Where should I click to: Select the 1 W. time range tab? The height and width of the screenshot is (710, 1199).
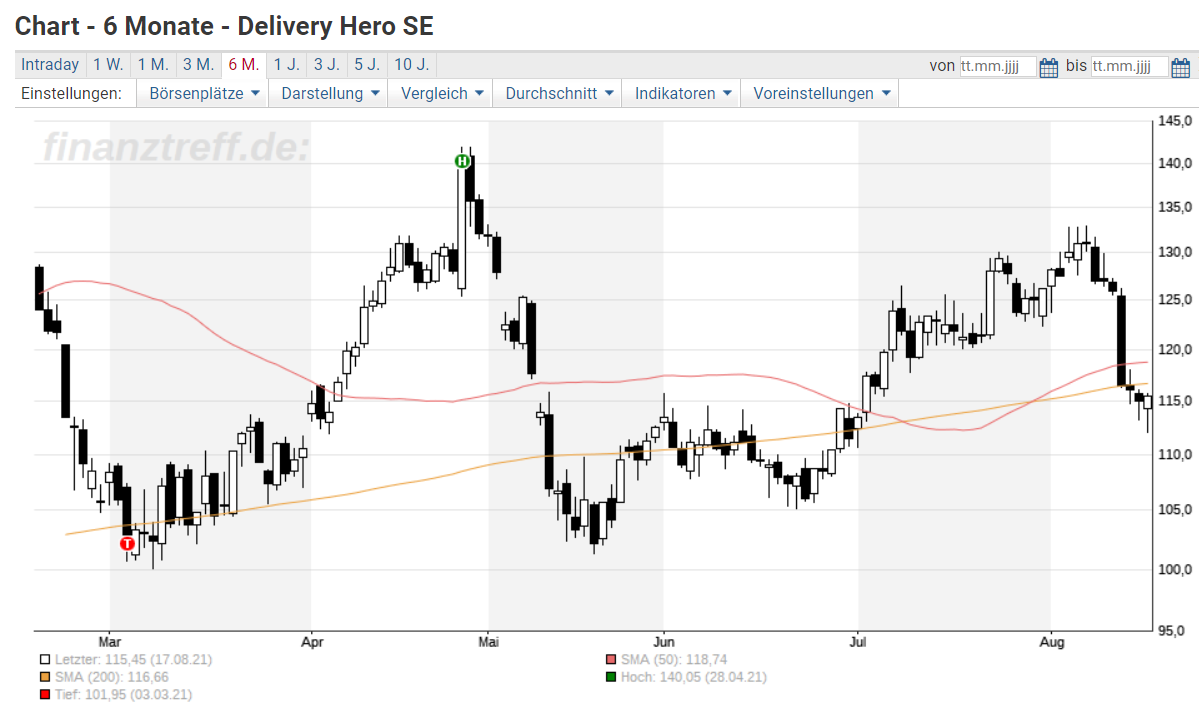108,65
